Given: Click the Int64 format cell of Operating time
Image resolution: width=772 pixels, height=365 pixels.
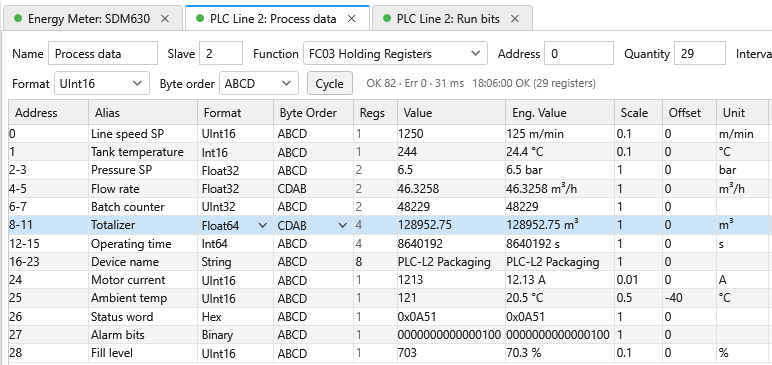Looking at the screenshot, I should 236,244.
